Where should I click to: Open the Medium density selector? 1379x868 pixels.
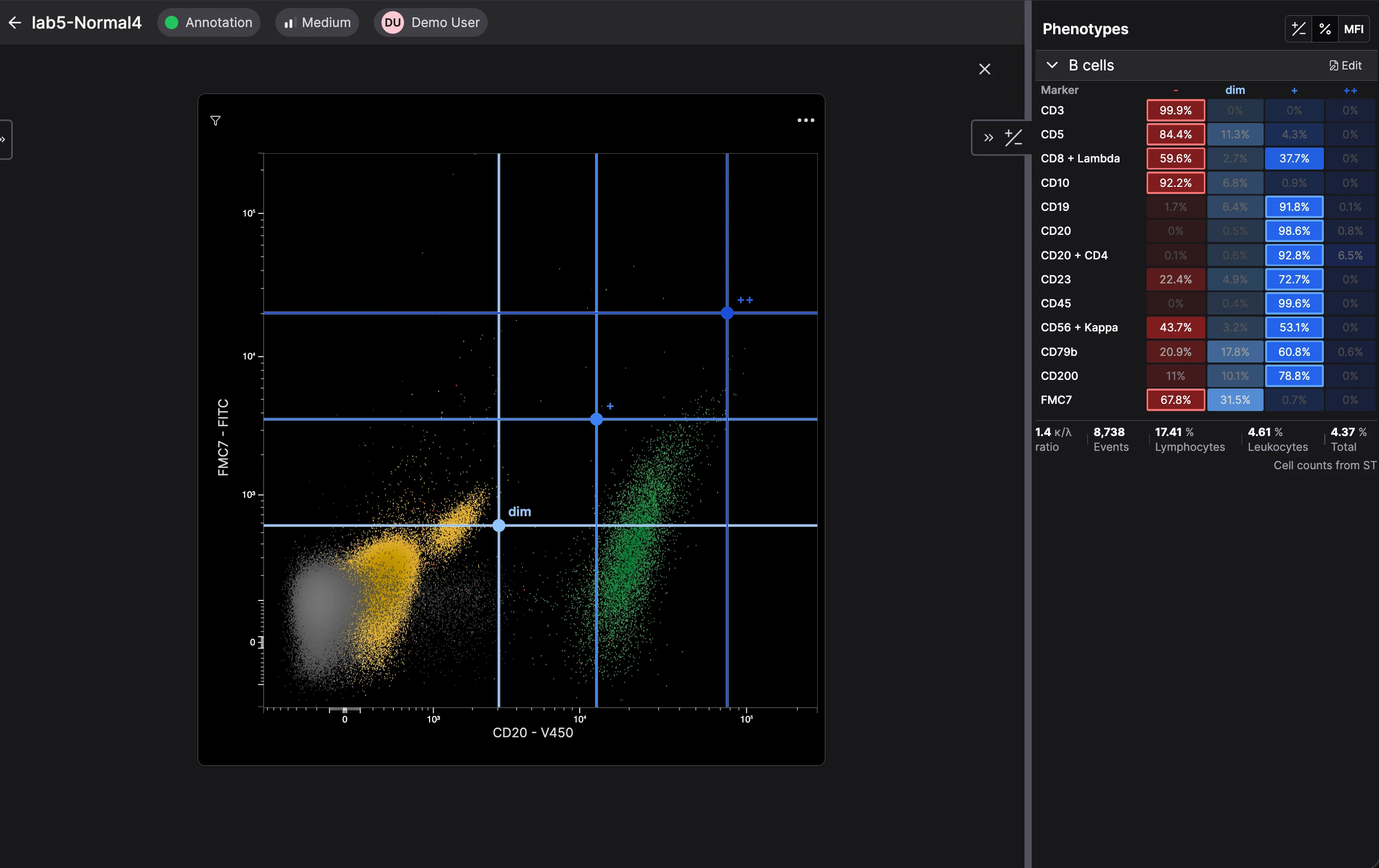coord(317,22)
